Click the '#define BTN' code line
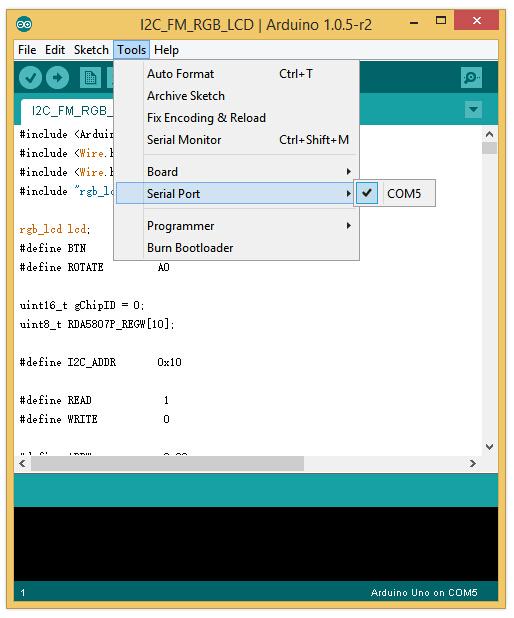 click(x=53, y=248)
